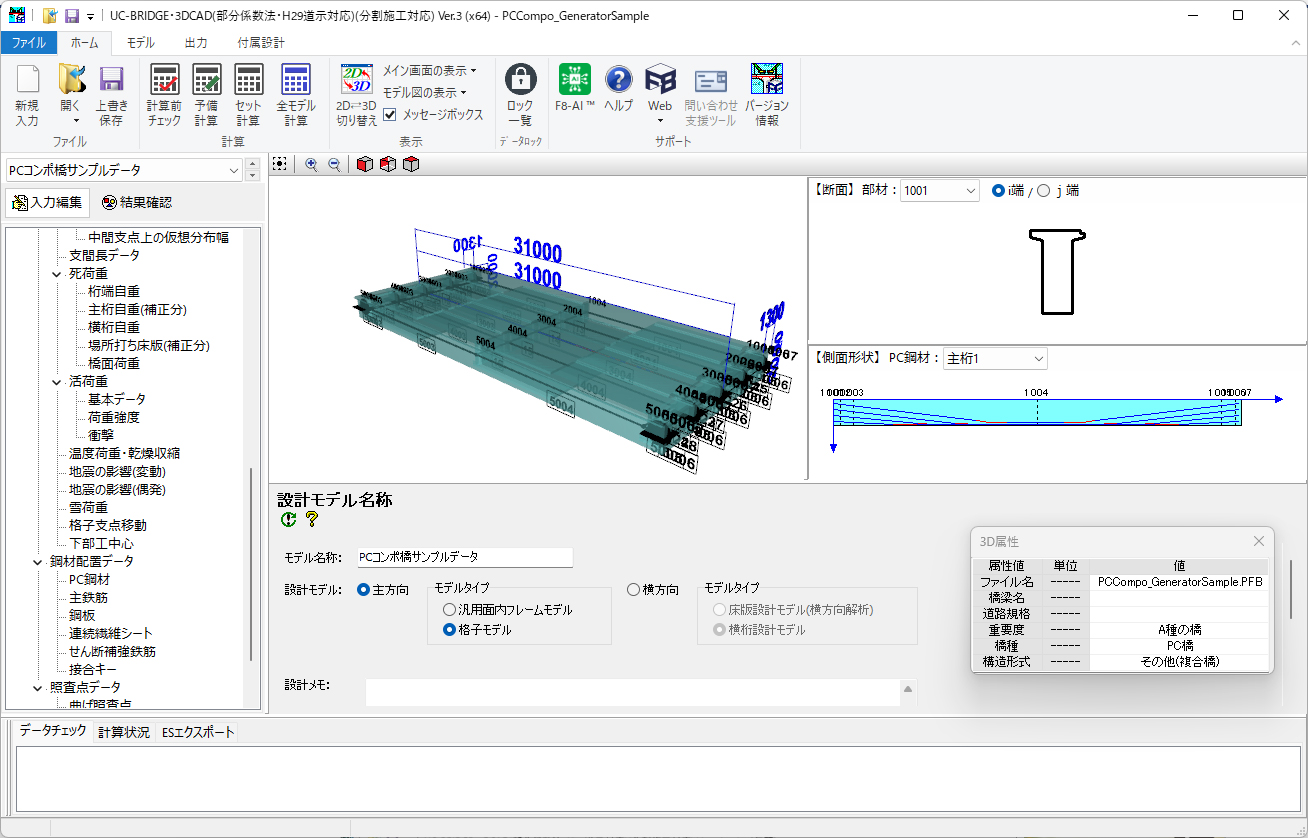The height and width of the screenshot is (838, 1308).
Task: Click the モデル名称 text field
Action: (x=463, y=557)
